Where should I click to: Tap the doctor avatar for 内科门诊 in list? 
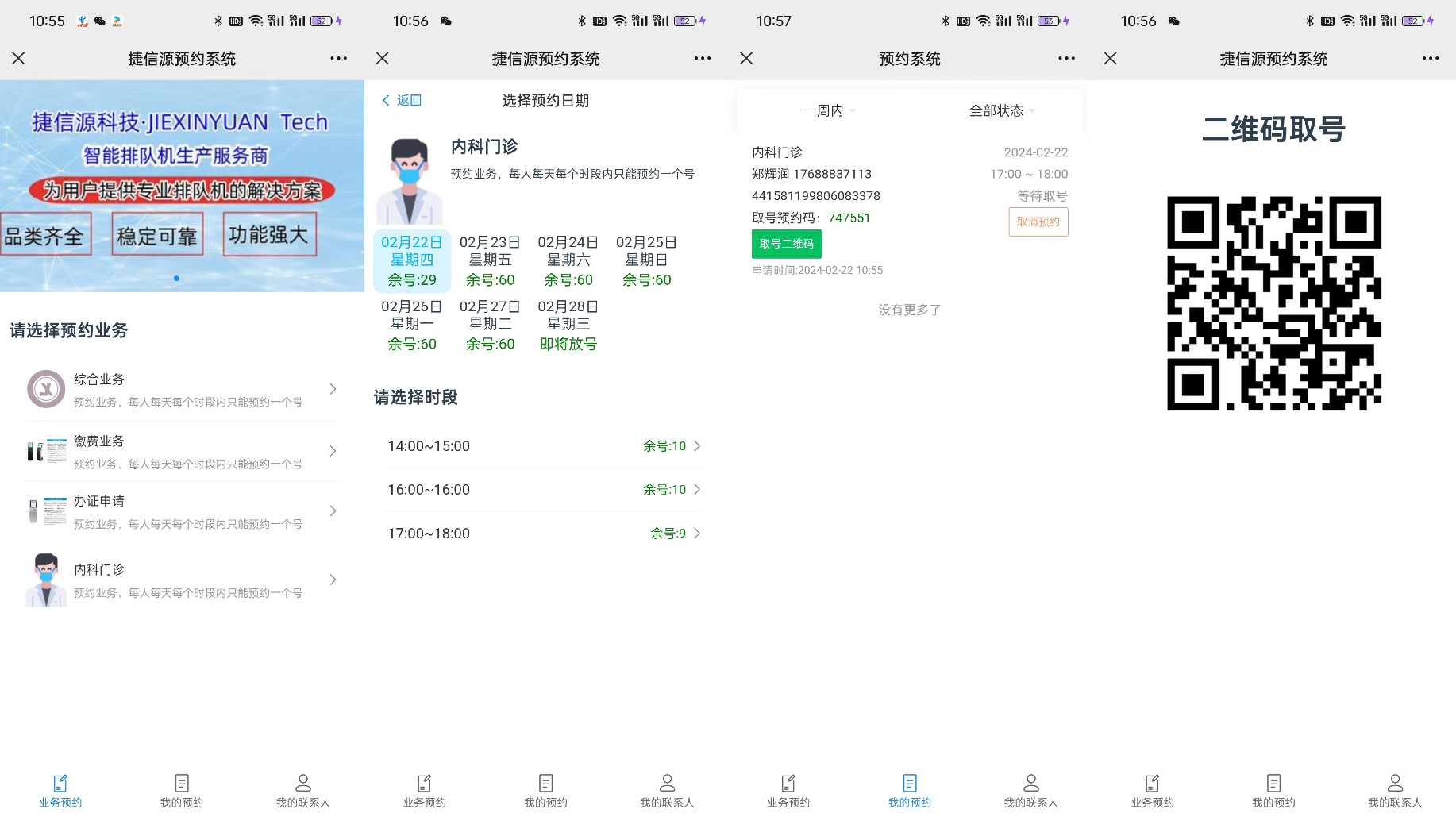click(46, 580)
